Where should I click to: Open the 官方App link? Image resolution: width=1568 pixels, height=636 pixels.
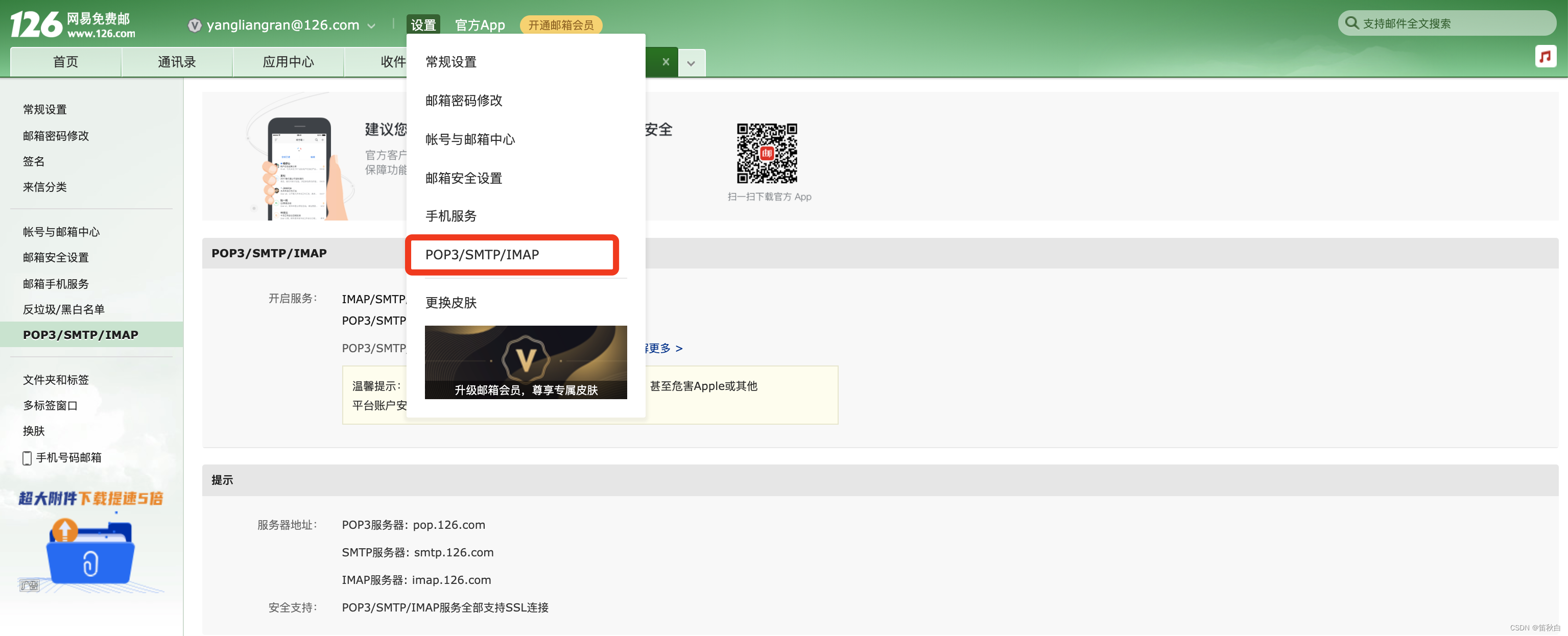tap(480, 25)
